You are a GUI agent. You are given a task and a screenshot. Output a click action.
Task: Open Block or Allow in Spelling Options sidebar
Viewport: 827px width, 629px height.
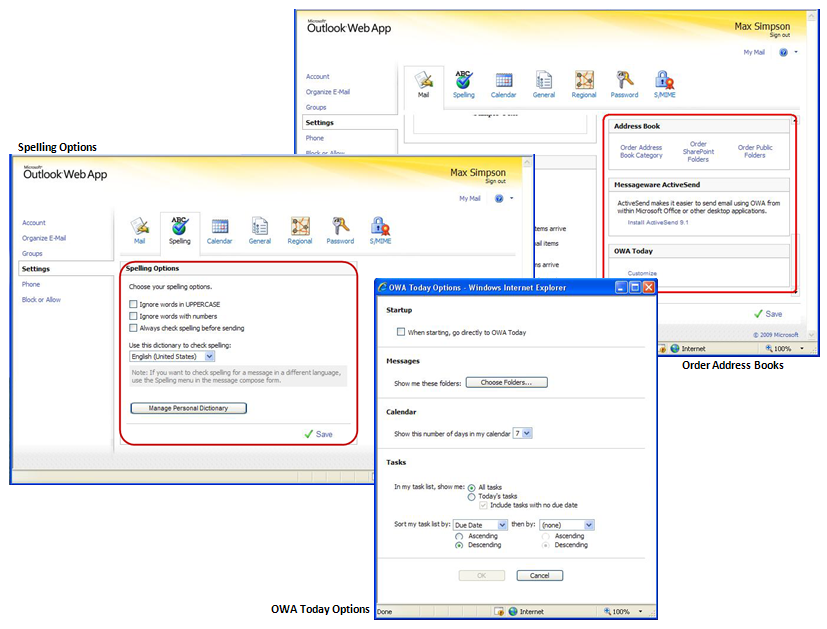point(41,299)
